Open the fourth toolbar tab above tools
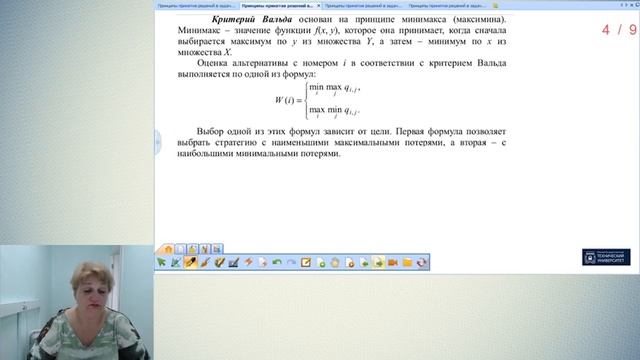 [205, 249]
